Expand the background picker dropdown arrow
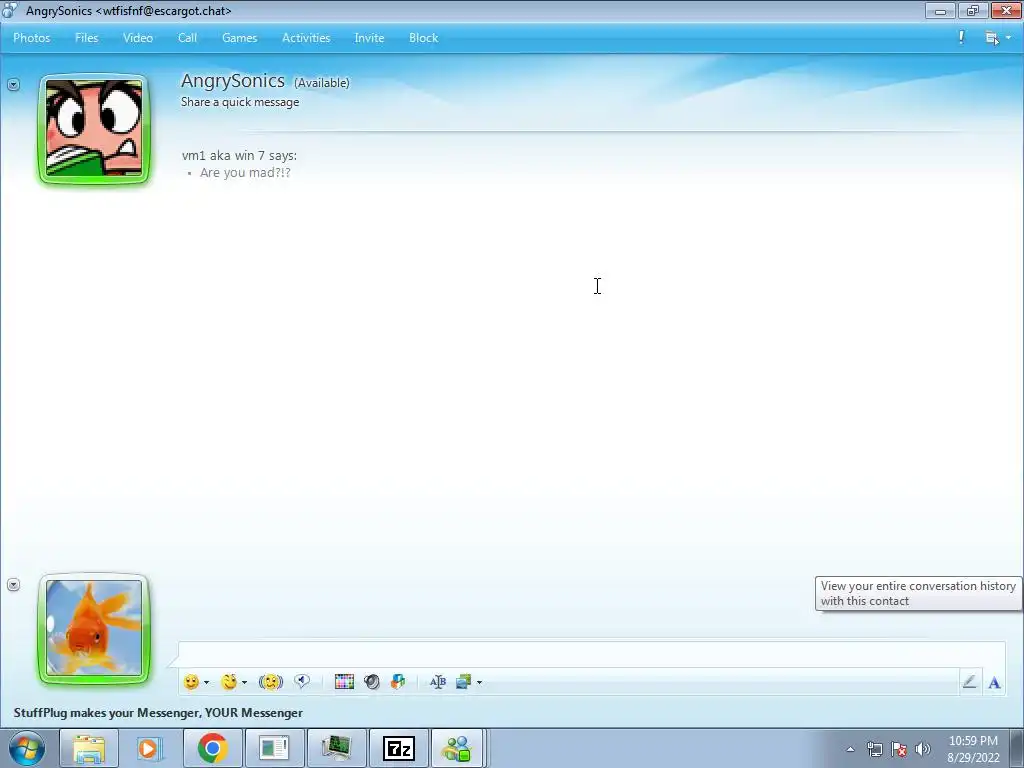The width and height of the screenshot is (1024, 768). click(x=479, y=682)
